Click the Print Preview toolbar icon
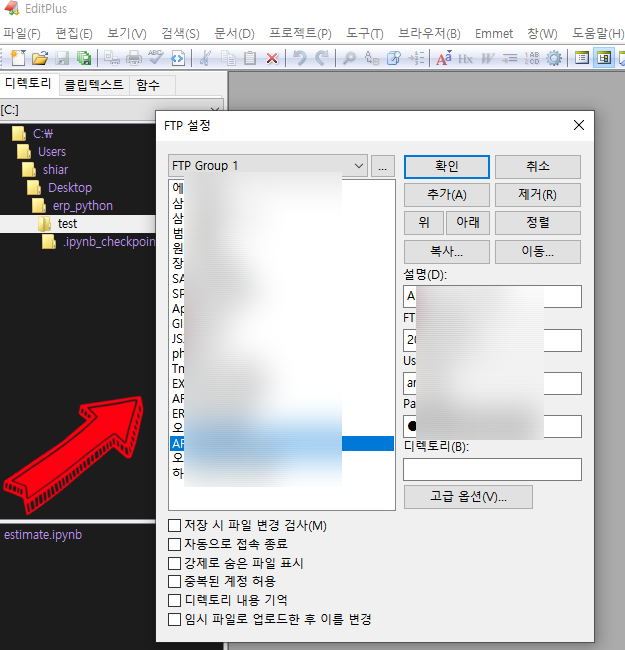Image resolution: width=625 pixels, height=650 pixels. click(x=111, y=58)
